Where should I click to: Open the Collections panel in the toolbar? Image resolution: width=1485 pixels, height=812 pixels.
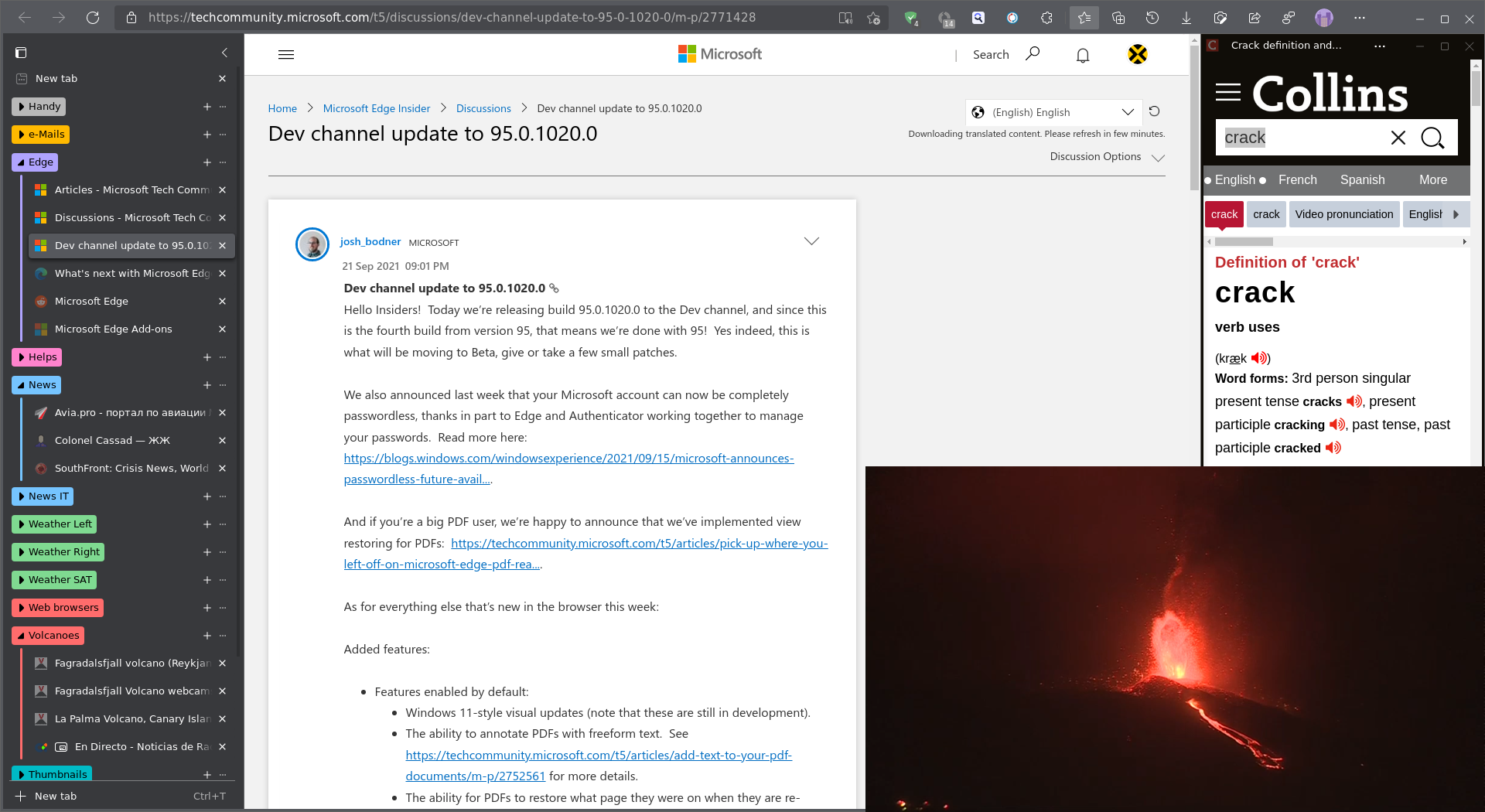1118,17
